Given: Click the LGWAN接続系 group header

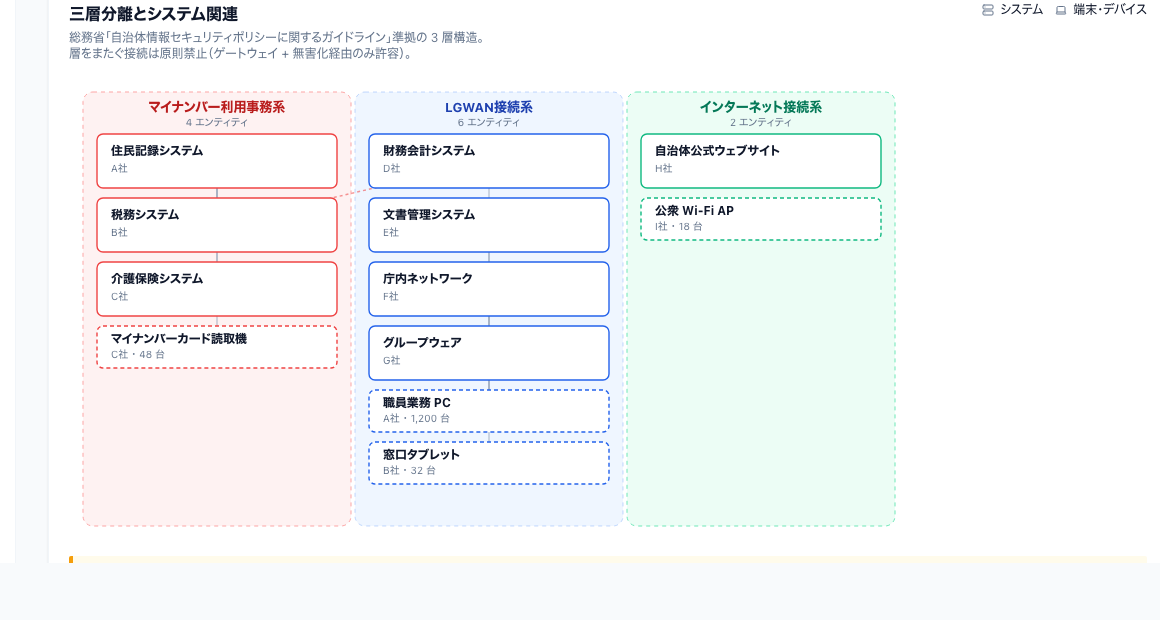Looking at the screenshot, I should (x=489, y=107).
